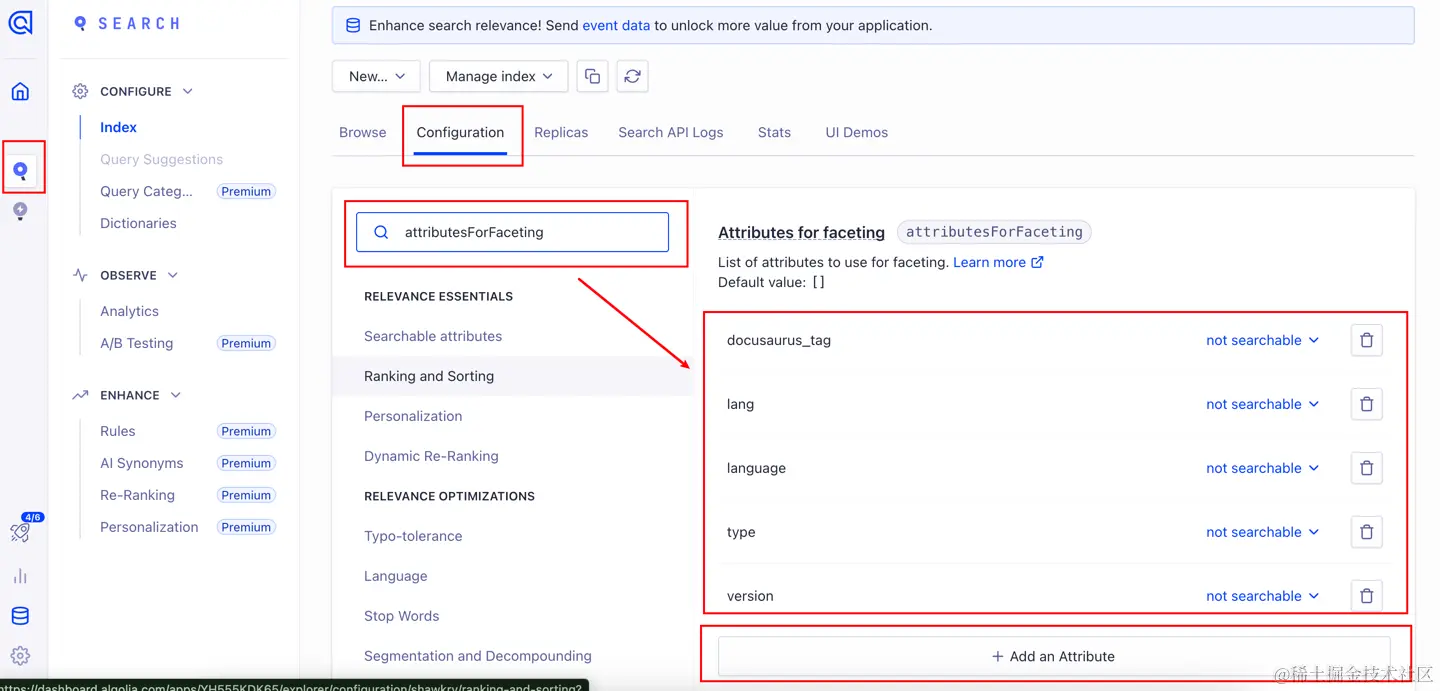This screenshot has height=691, width=1440.
Task: Delete the lang attribute
Action: (x=1366, y=404)
